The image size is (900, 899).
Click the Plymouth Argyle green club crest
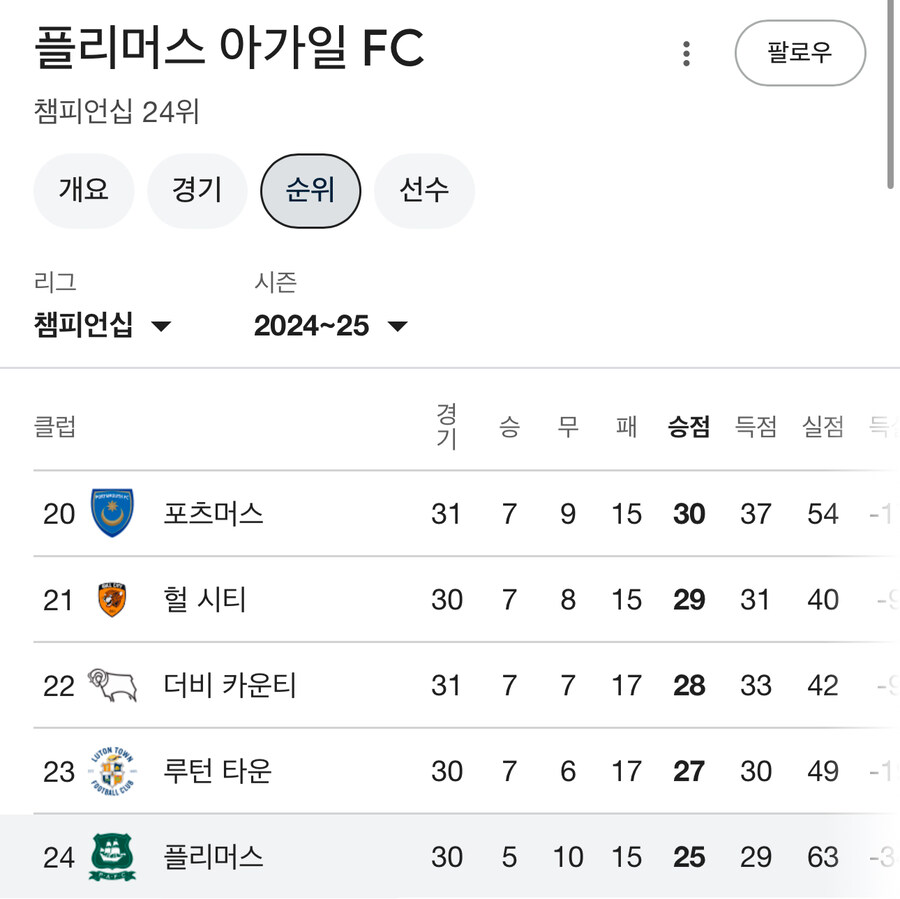tap(113, 857)
